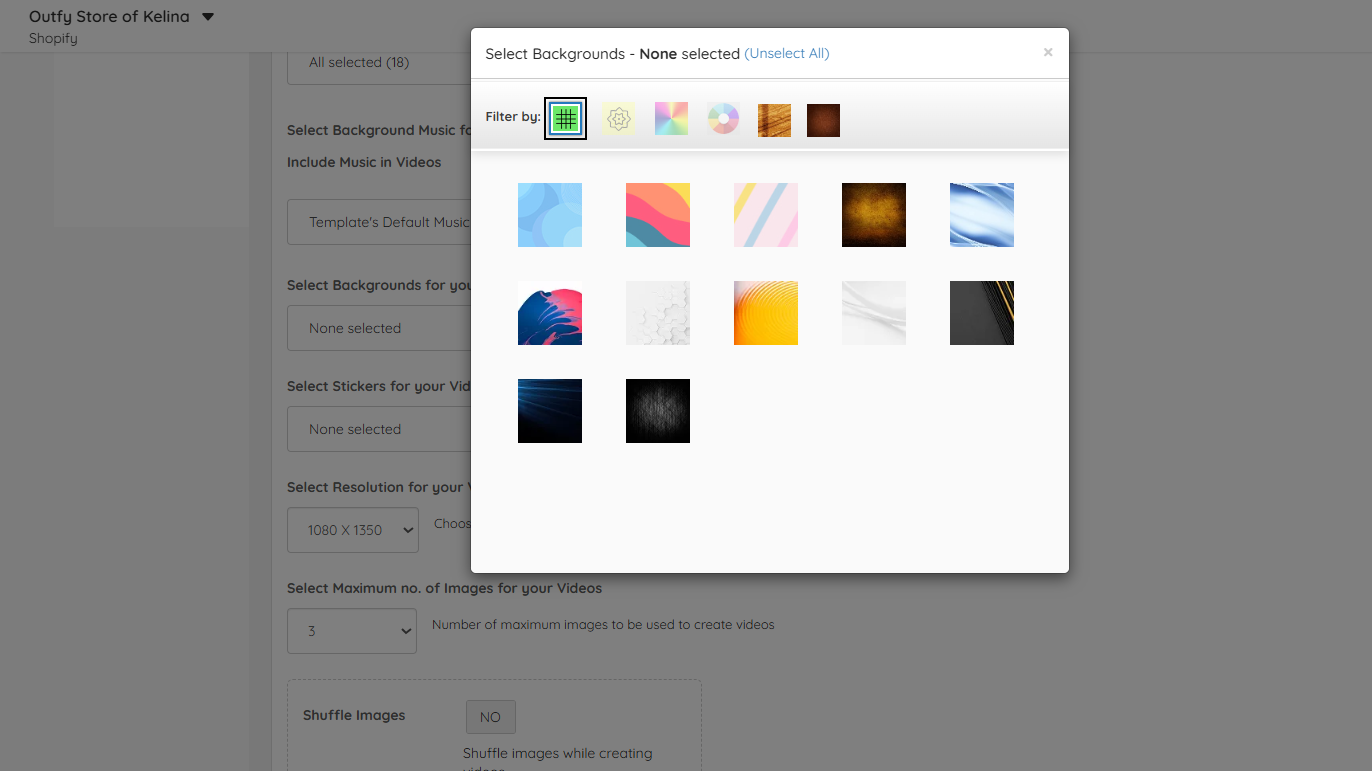Filter by the wood texture icon
Screen dimensions: 1372x771
pyautogui.click(x=774, y=120)
